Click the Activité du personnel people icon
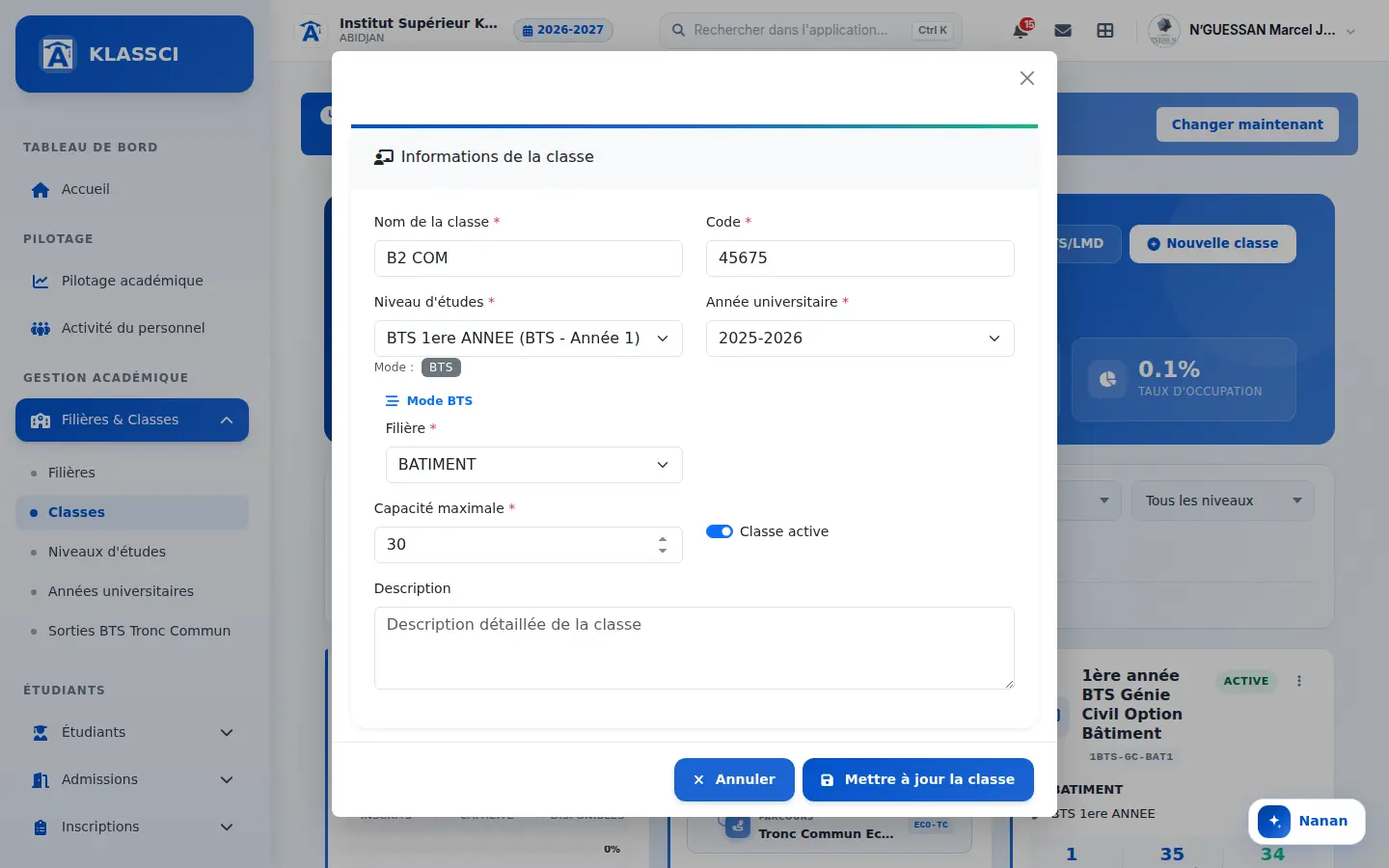The height and width of the screenshot is (868, 1389). [41, 329]
